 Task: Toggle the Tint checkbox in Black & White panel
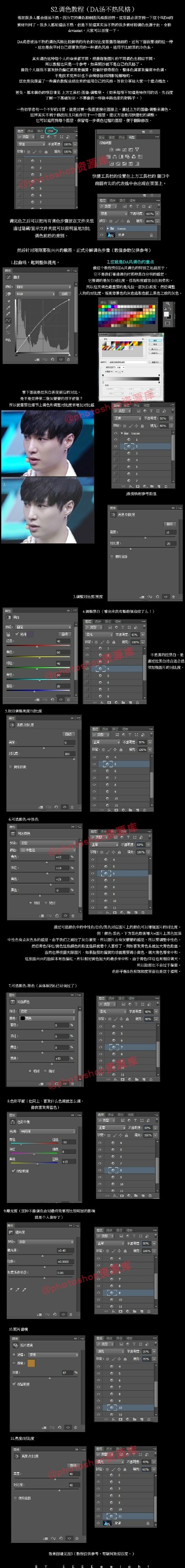tap(17, 634)
